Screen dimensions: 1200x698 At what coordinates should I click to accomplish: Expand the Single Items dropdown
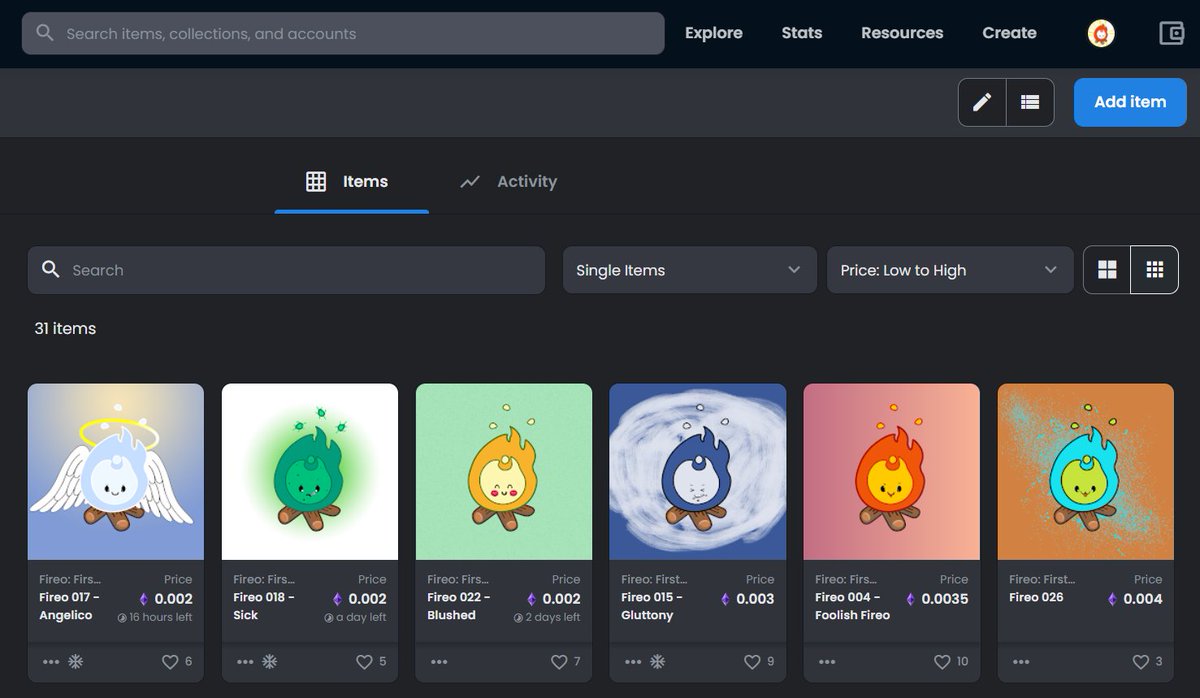pyautogui.click(x=689, y=270)
